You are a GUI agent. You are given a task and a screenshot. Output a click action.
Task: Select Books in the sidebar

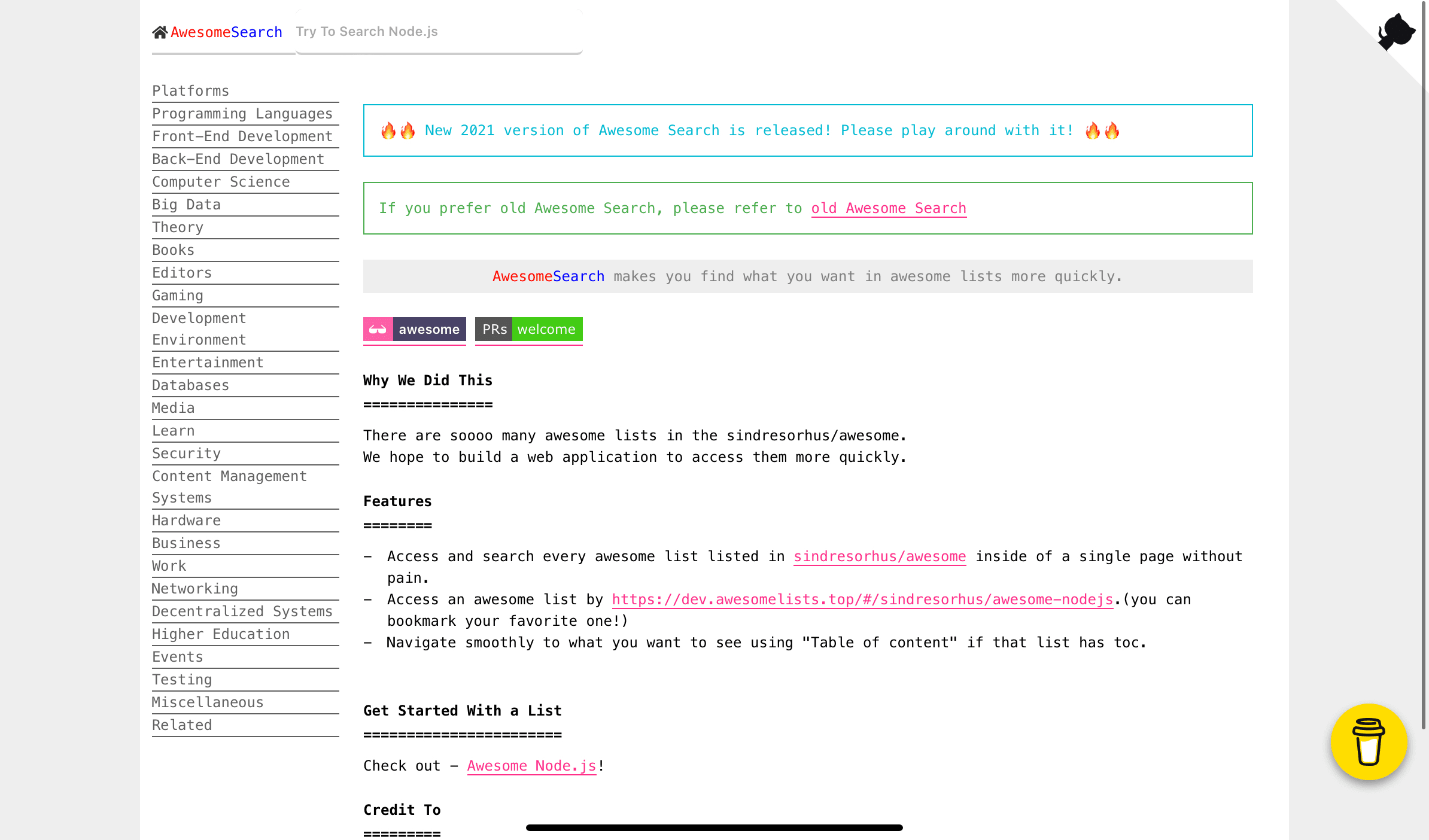click(x=245, y=250)
